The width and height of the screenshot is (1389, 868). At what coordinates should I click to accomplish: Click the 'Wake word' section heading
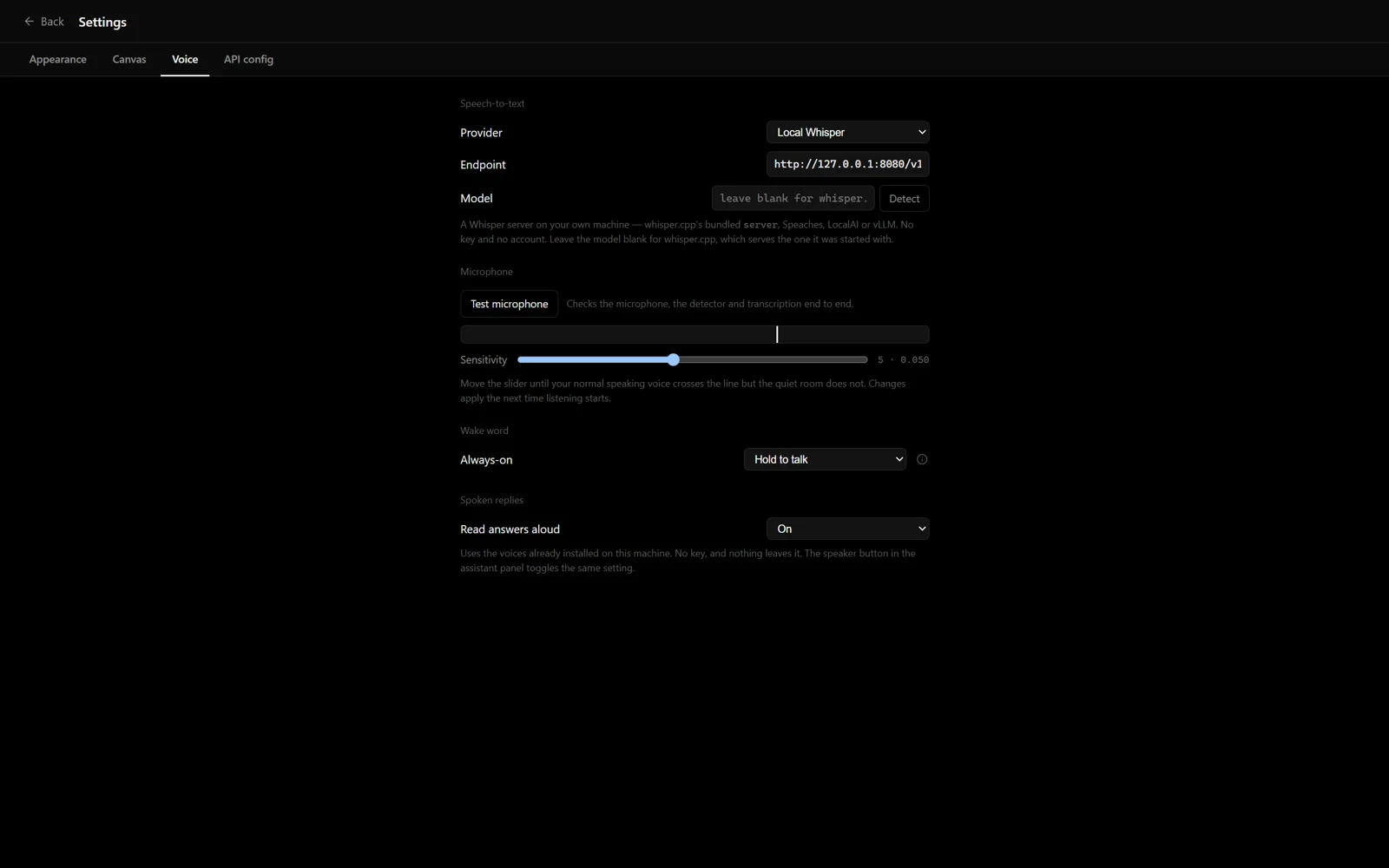coord(484,431)
